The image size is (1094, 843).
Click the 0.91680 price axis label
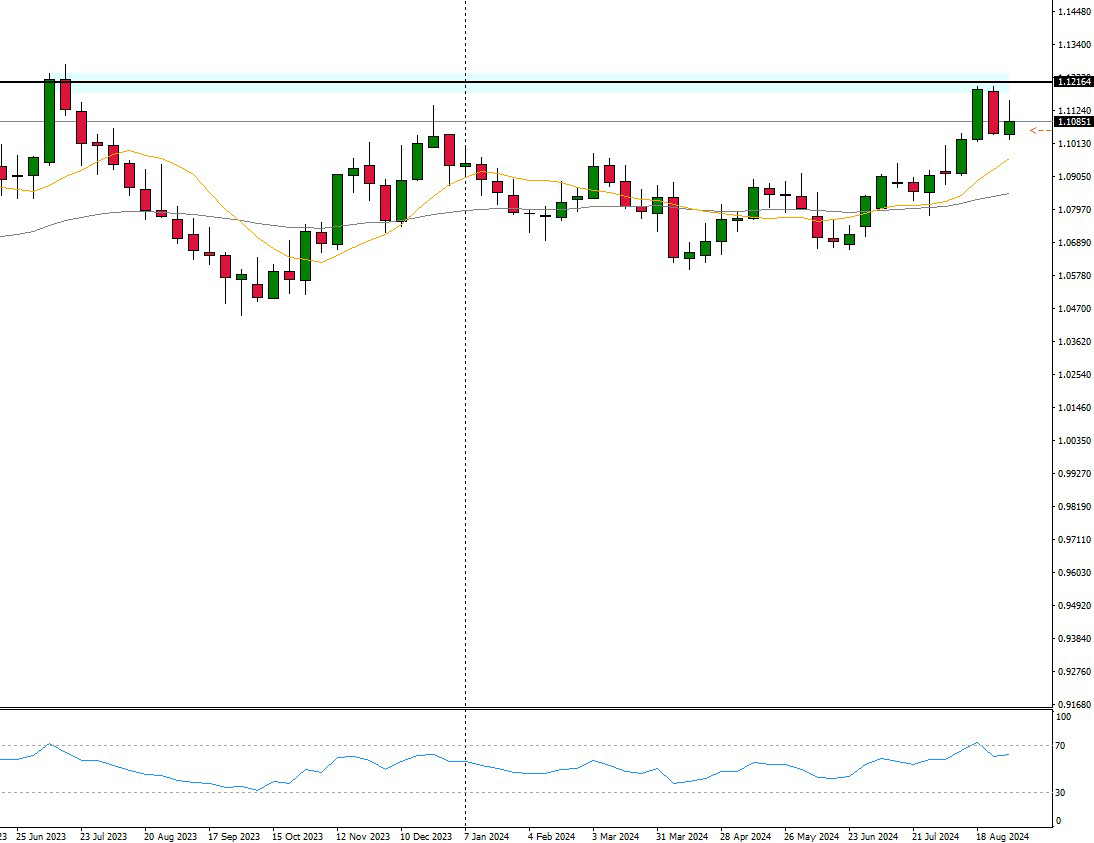pyautogui.click(x=1074, y=704)
